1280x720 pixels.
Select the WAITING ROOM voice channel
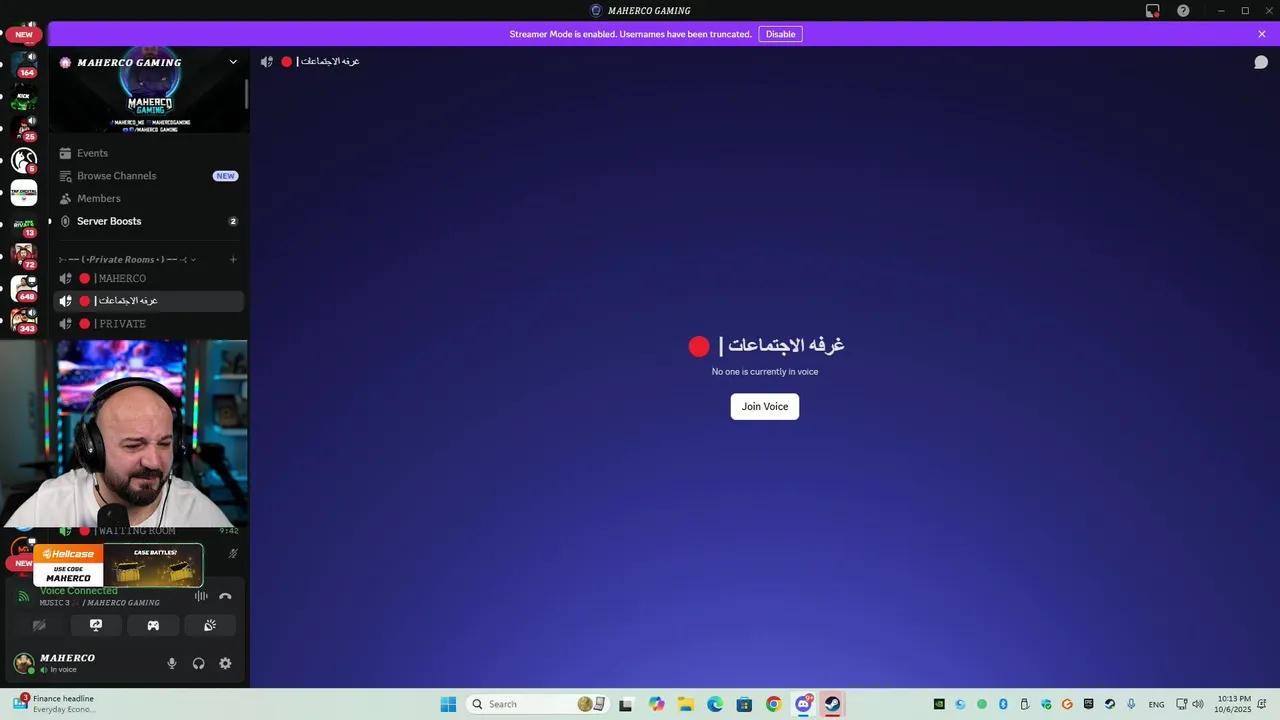click(x=147, y=531)
